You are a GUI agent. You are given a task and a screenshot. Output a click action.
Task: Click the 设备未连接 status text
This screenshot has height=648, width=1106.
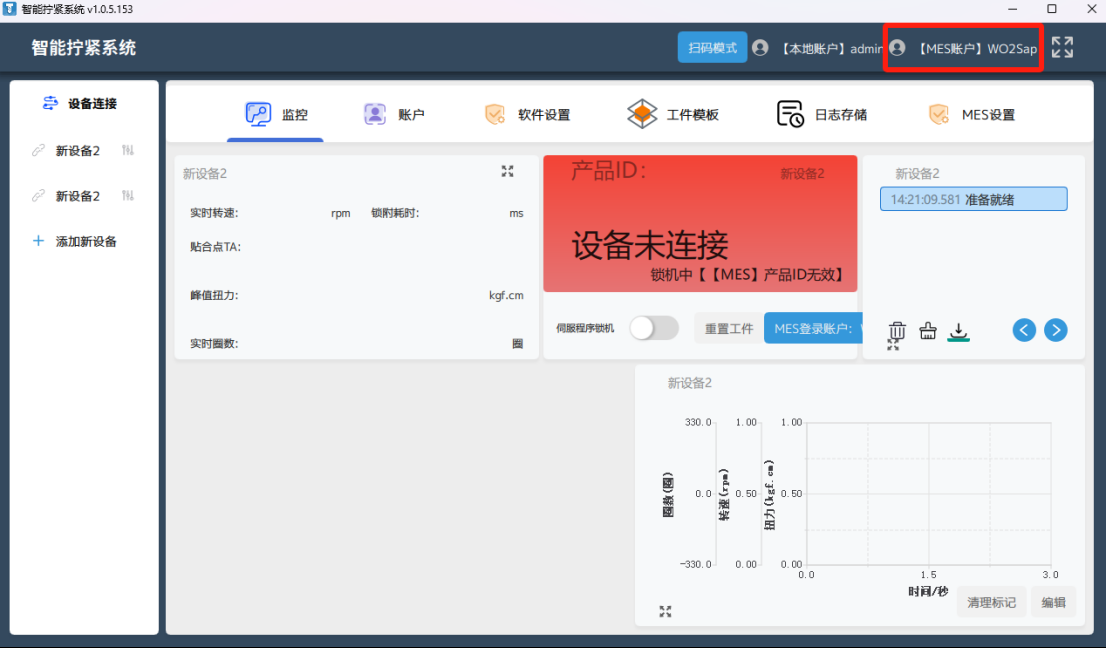tap(650, 245)
